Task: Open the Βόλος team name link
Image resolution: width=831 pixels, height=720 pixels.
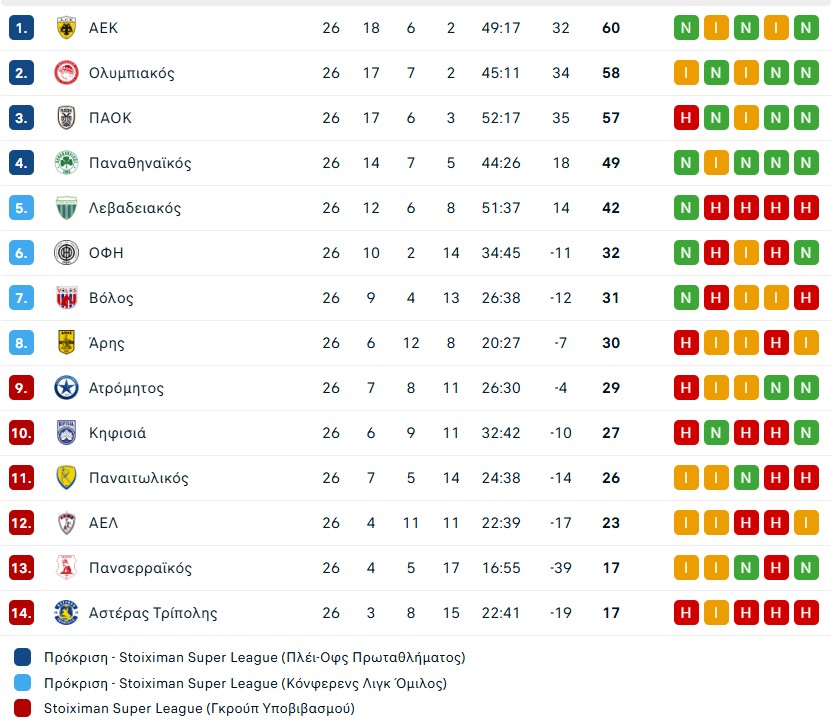Action: click(111, 298)
